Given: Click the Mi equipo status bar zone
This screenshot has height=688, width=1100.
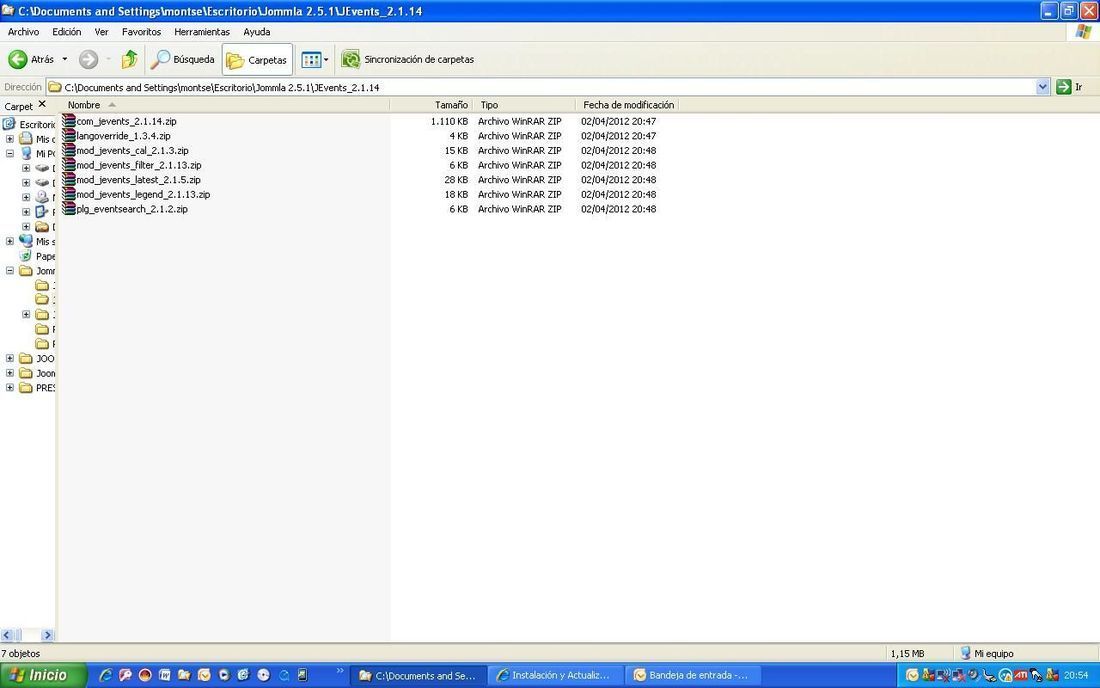Looking at the screenshot, I should 987,654.
